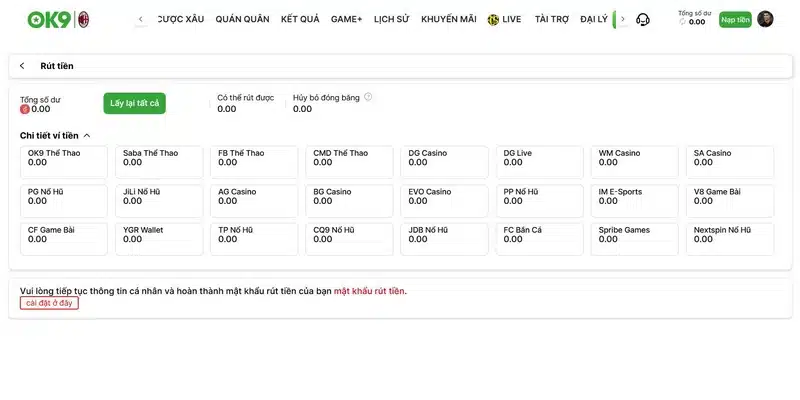Open the KẾT QUẢ menu item

click(300, 19)
